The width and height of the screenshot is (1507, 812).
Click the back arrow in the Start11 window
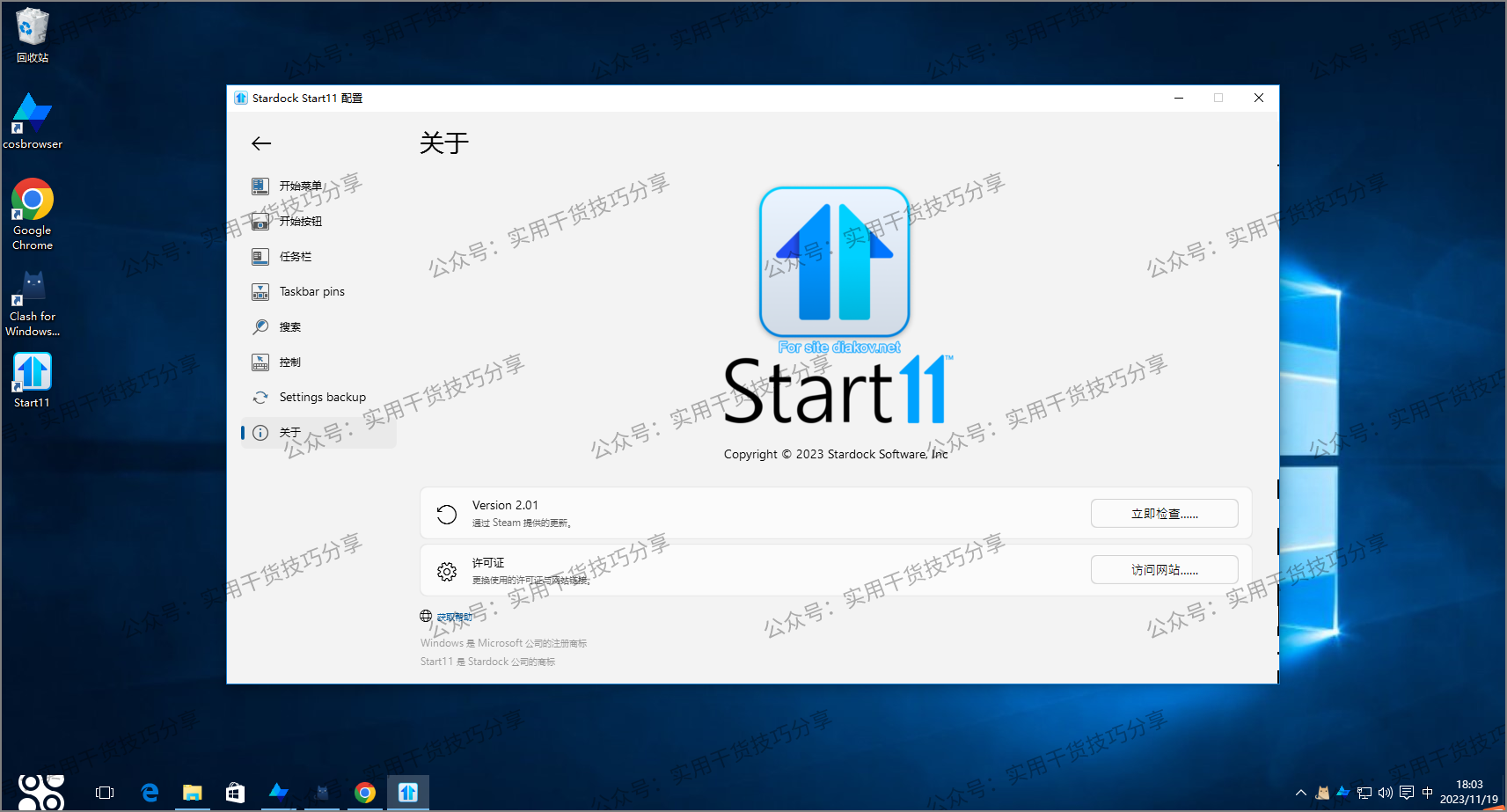click(x=260, y=143)
